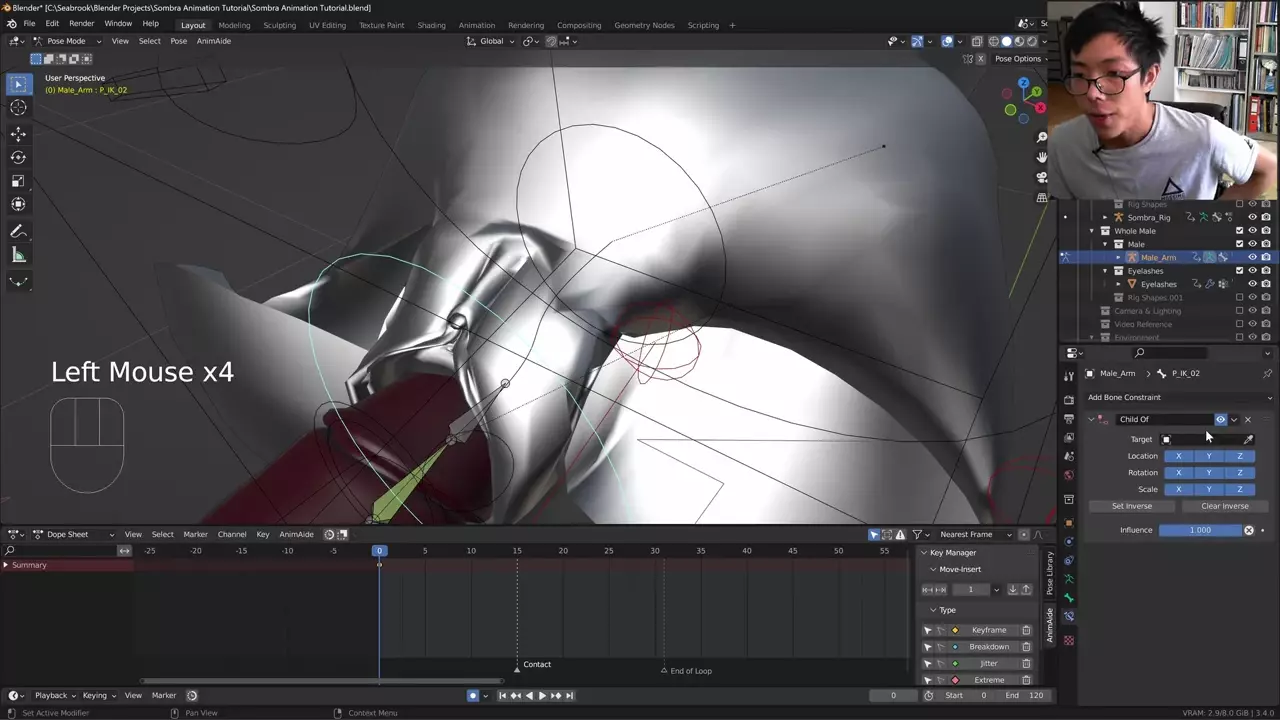
Task: Open the Pose Mode dropdown
Action: 66,41
